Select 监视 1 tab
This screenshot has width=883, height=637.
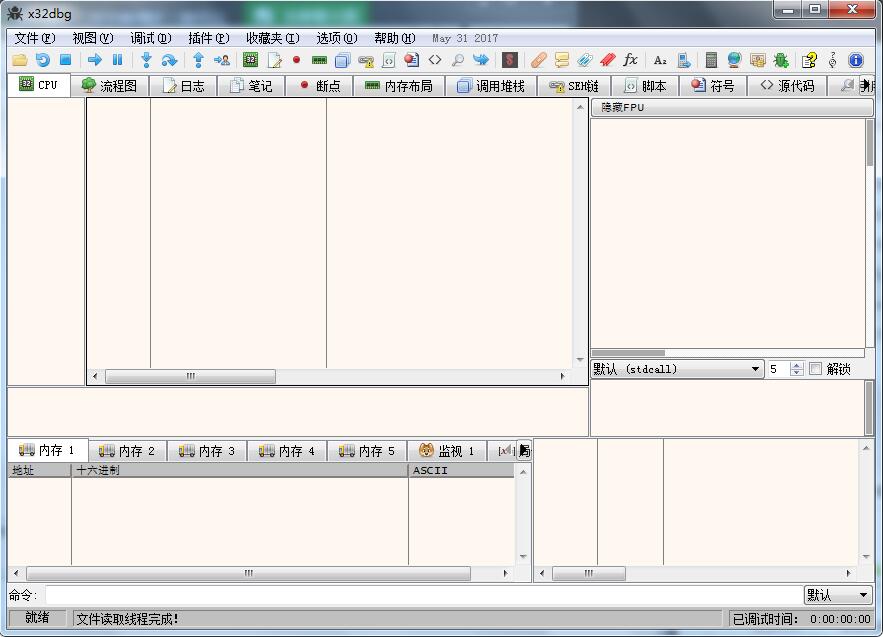point(447,451)
